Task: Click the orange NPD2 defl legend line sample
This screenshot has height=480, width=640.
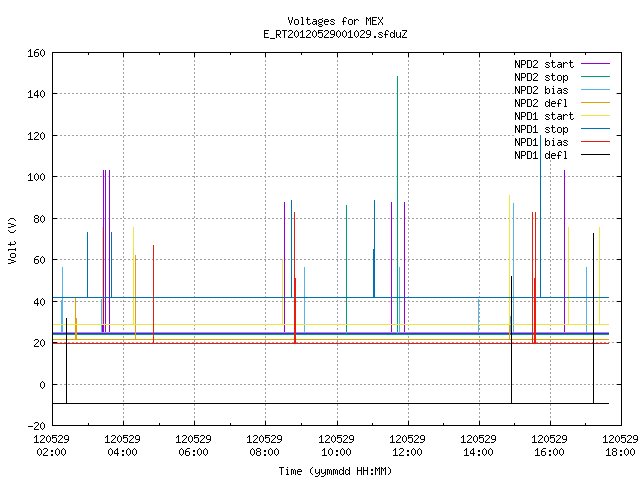Action: tap(595, 103)
